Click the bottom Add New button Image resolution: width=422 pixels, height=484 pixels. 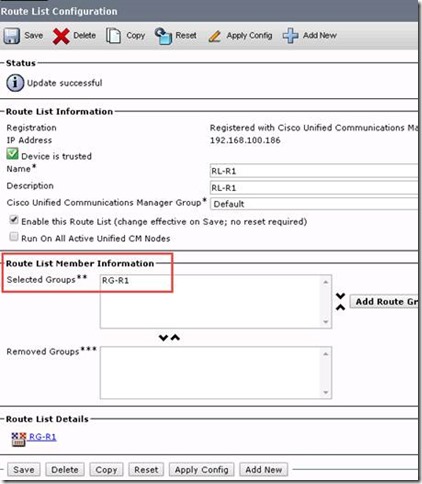[x=264, y=470]
